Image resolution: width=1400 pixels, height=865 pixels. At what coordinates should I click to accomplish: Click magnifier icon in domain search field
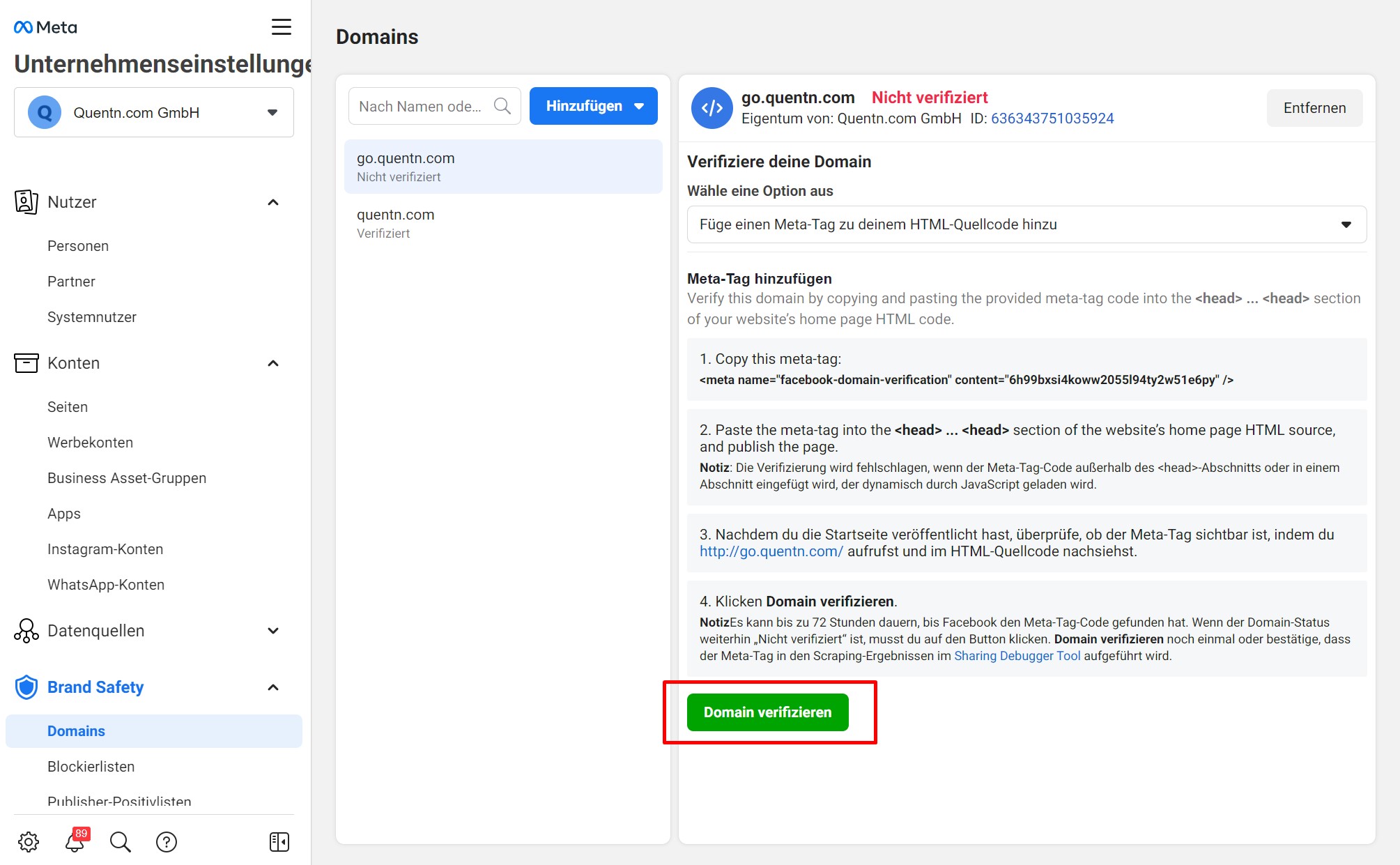coord(502,106)
